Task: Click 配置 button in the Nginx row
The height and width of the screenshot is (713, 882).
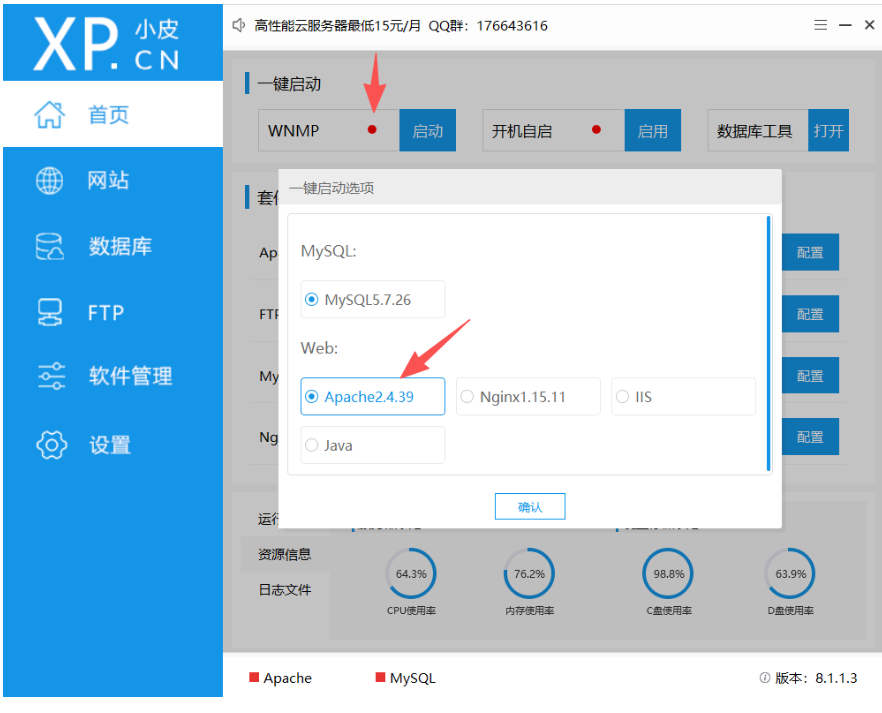Action: (x=810, y=436)
